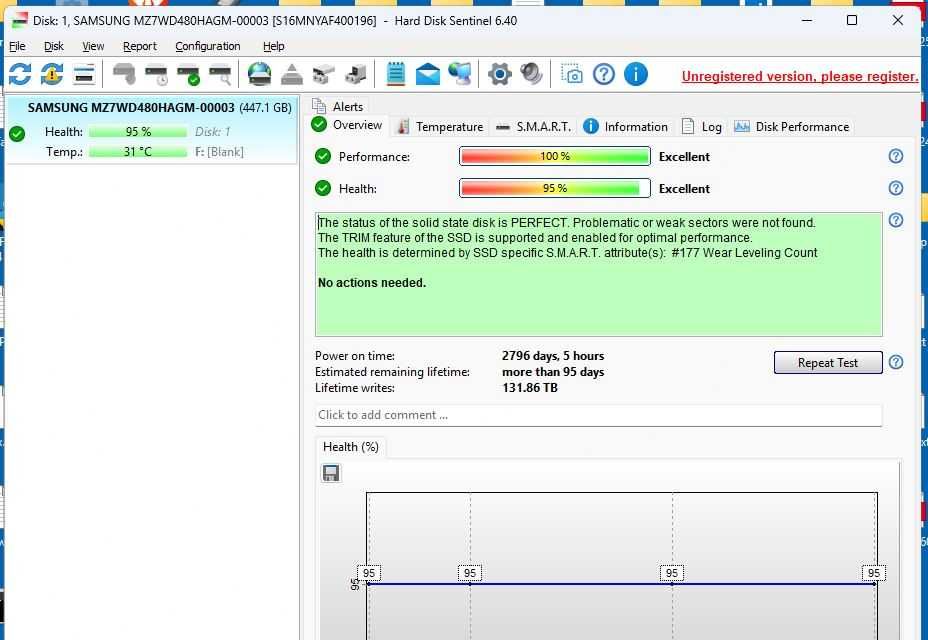This screenshot has height=640, width=928.
Task: Open the File menu
Action: pyautogui.click(x=17, y=46)
